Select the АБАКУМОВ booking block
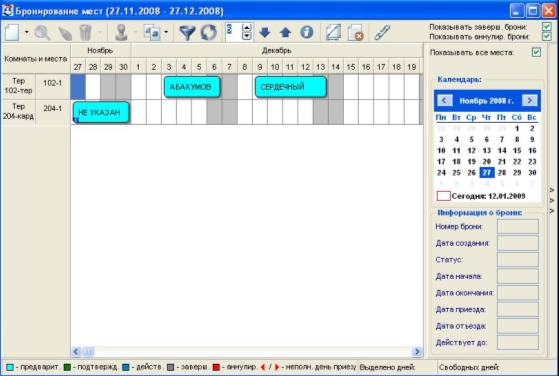 pyautogui.click(x=192, y=87)
